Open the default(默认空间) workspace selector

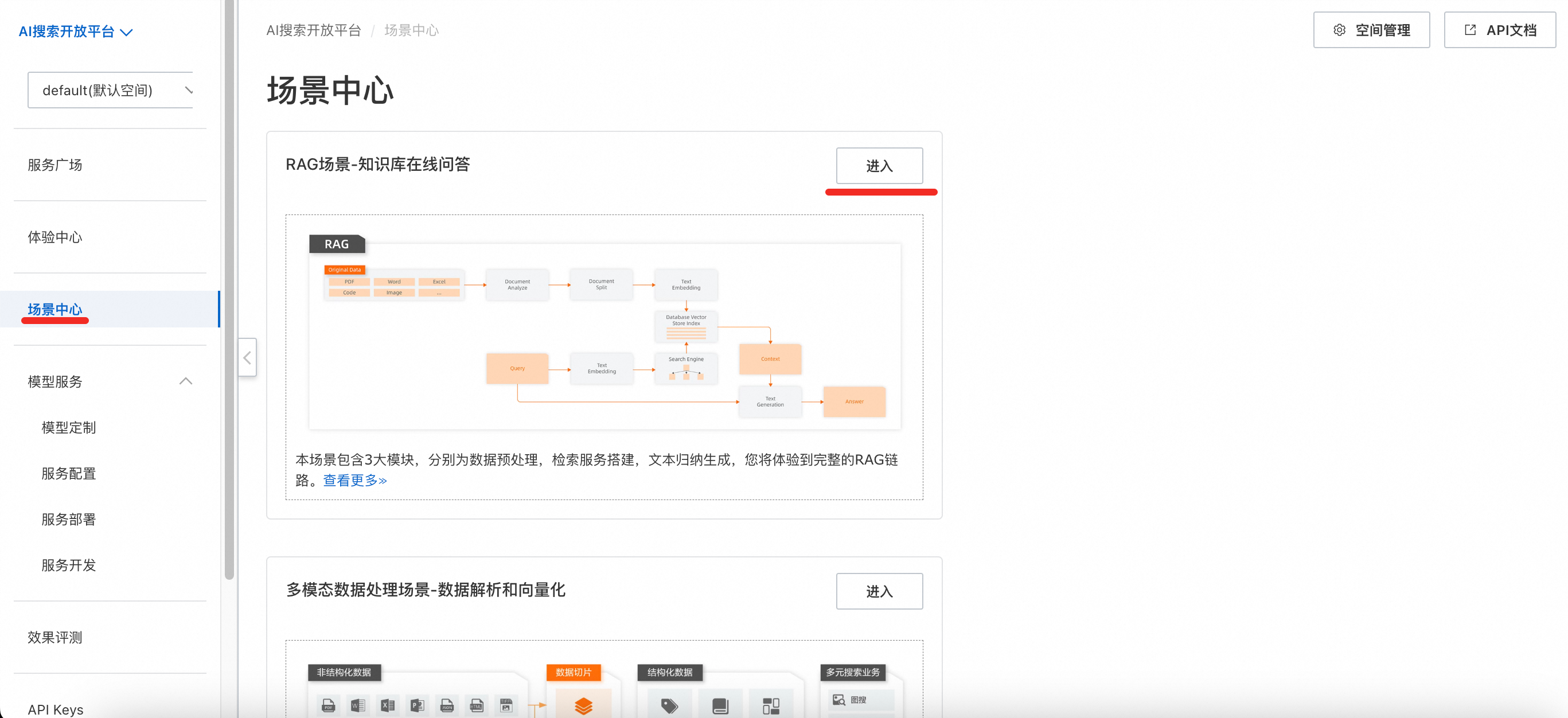pos(110,90)
